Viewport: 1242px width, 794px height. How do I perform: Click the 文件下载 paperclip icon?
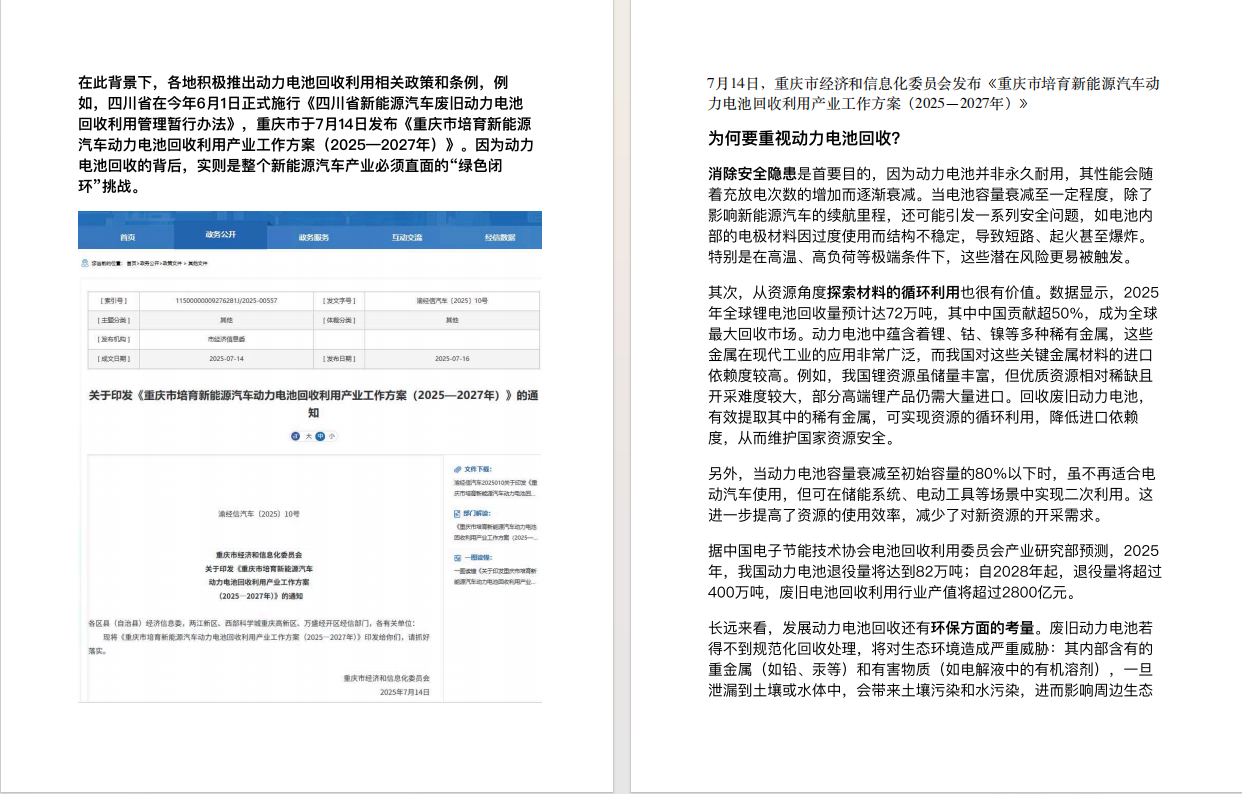tap(457, 468)
